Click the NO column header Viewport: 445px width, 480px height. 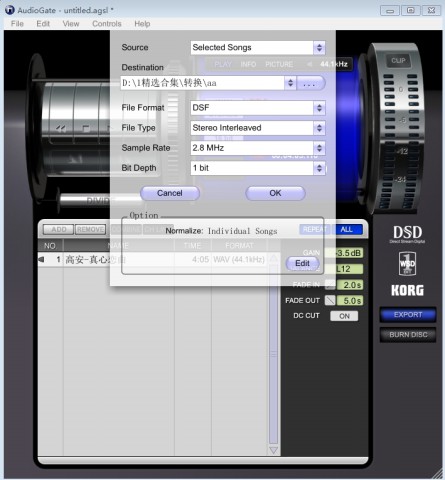pyautogui.click(x=50, y=246)
